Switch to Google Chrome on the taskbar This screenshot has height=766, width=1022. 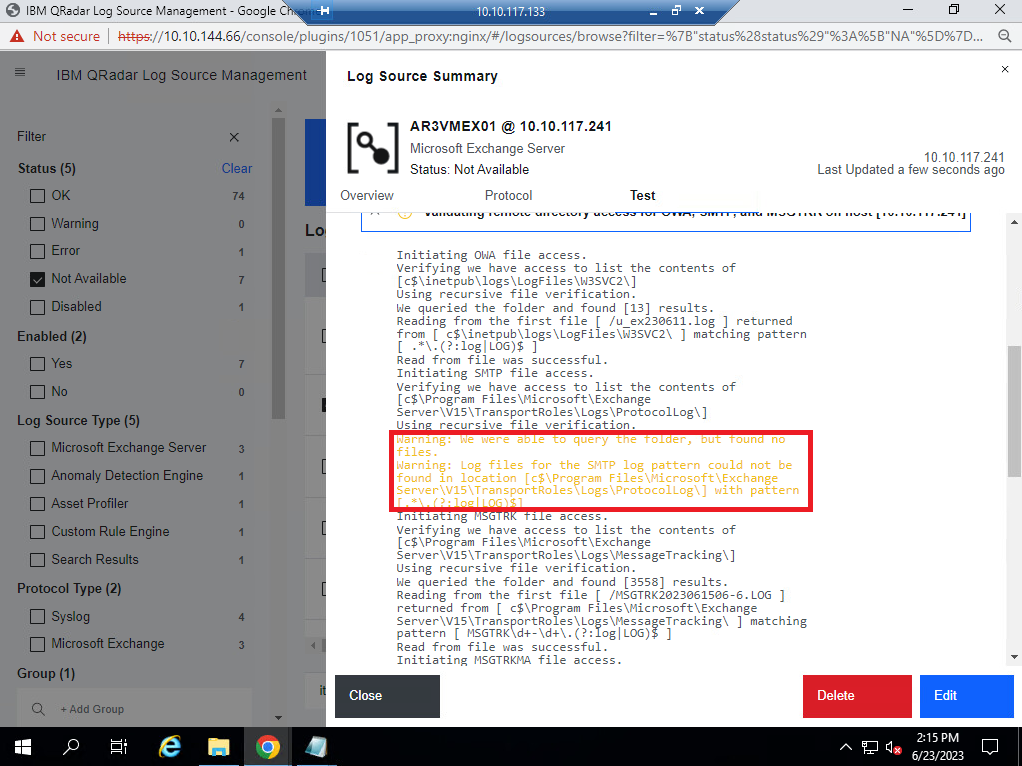(267, 747)
